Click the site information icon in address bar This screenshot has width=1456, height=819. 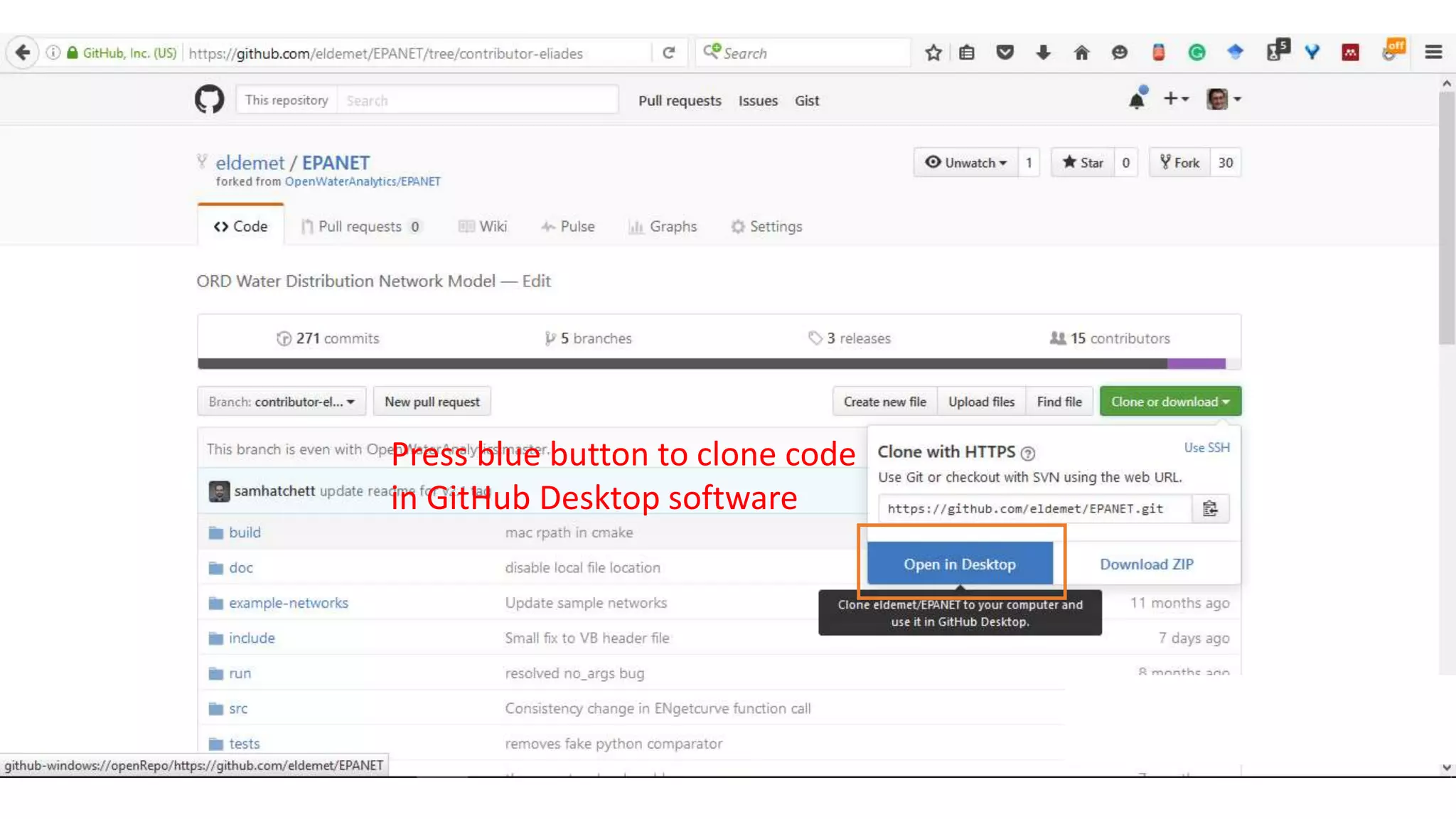53,53
